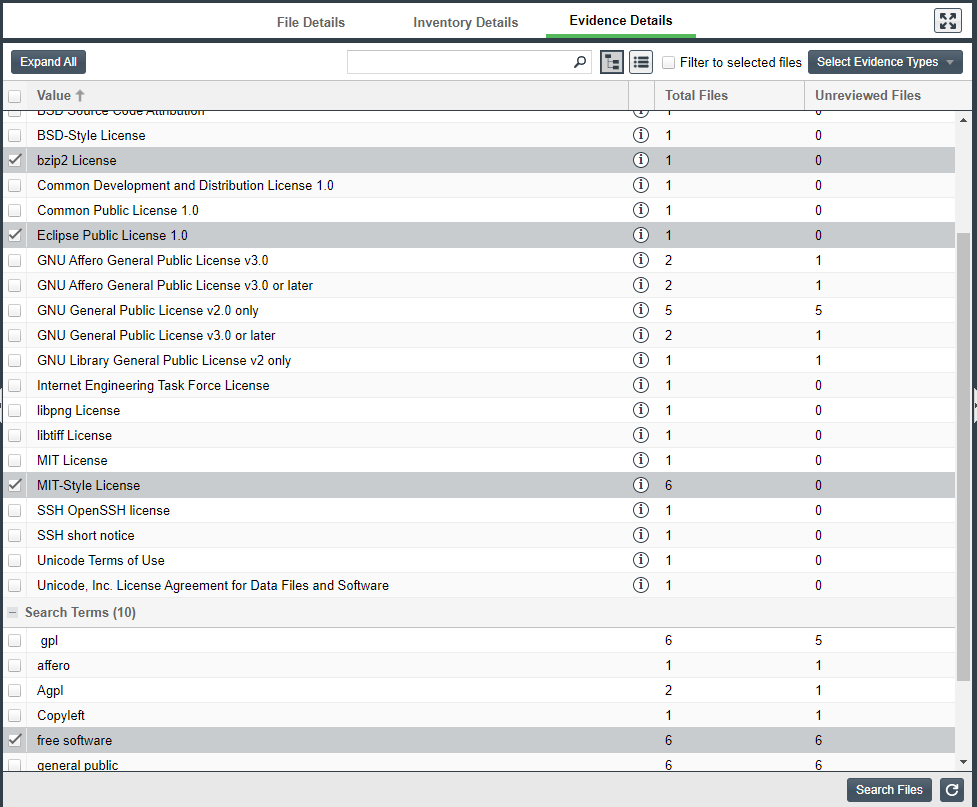Collapse the Search Terms group
This screenshot has width=977, height=807.
click(x=13, y=612)
